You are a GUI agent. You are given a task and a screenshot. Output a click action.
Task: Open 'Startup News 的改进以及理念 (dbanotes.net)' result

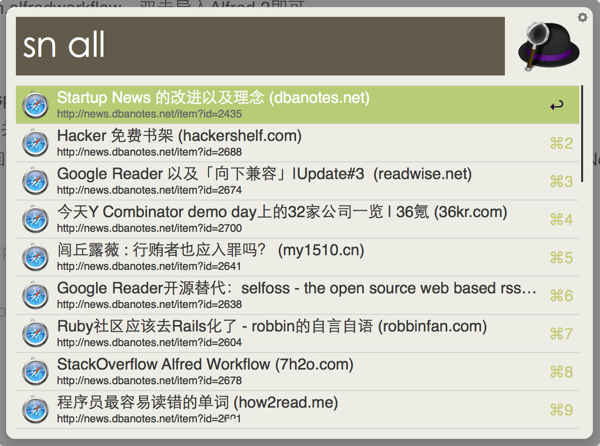(x=297, y=105)
